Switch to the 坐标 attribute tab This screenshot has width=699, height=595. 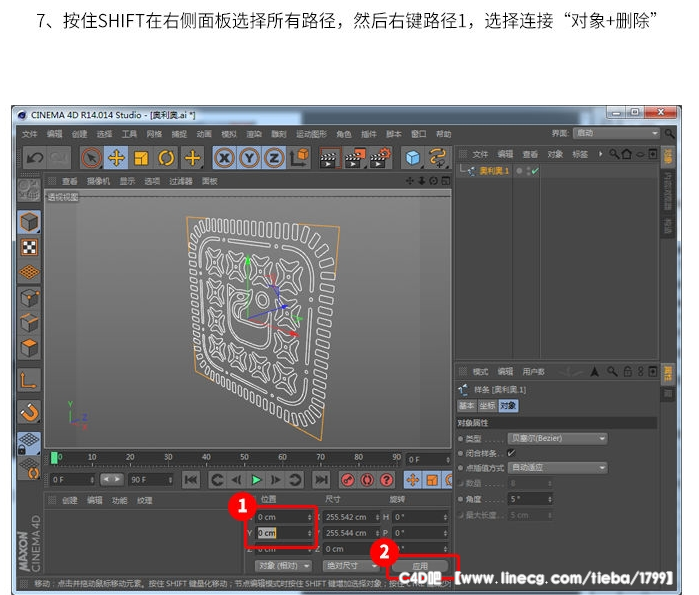pos(487,406)
